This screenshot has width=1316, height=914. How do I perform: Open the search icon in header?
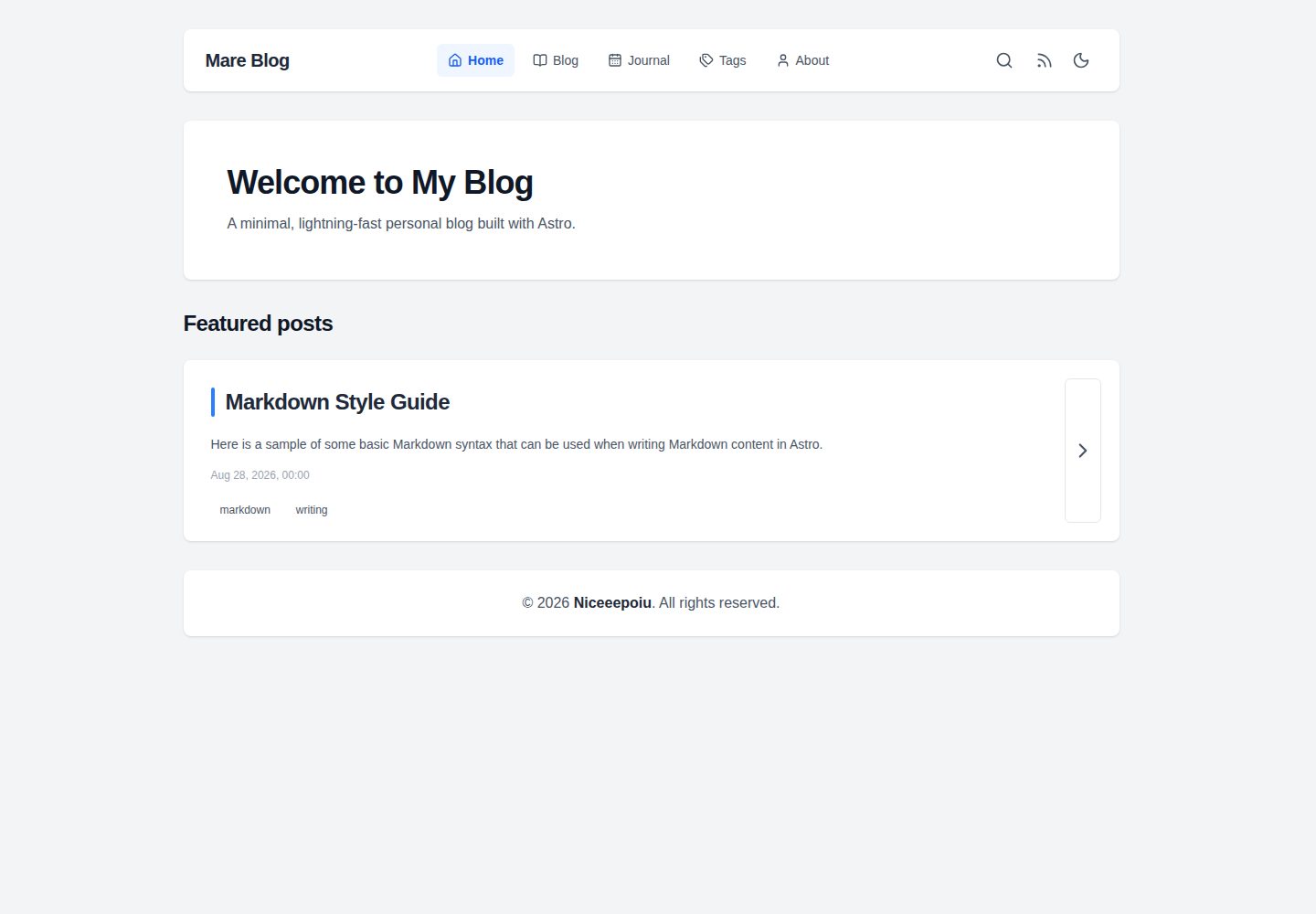1003,60
